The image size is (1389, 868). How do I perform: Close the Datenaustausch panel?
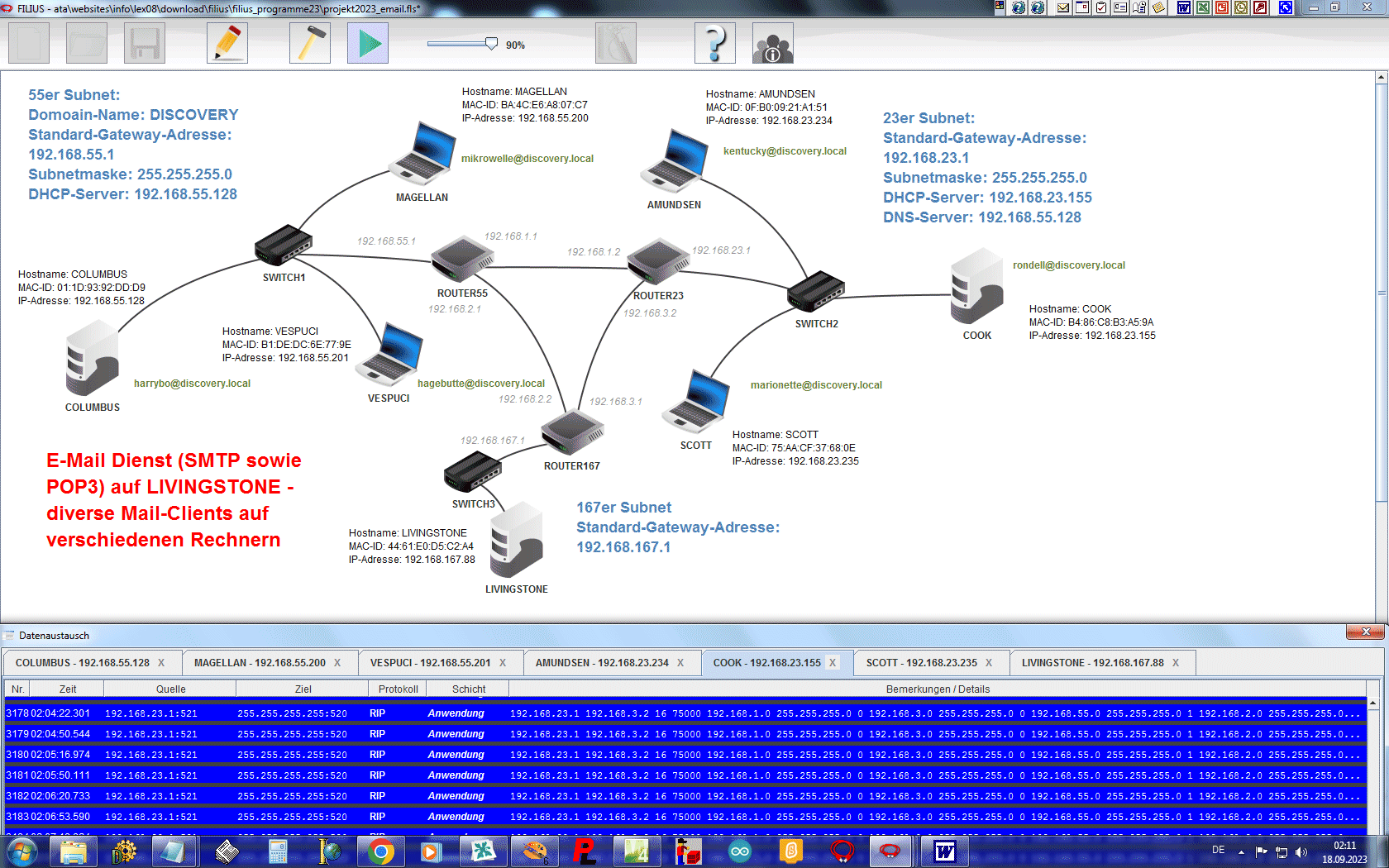(1365, 632)
